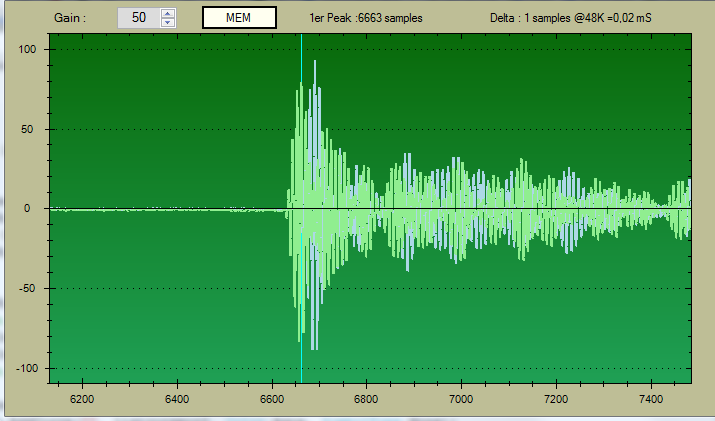Screen dimensions: 715x421
Task: Click the 6600 tick on the sample axis
Action: tap(272, 398)
